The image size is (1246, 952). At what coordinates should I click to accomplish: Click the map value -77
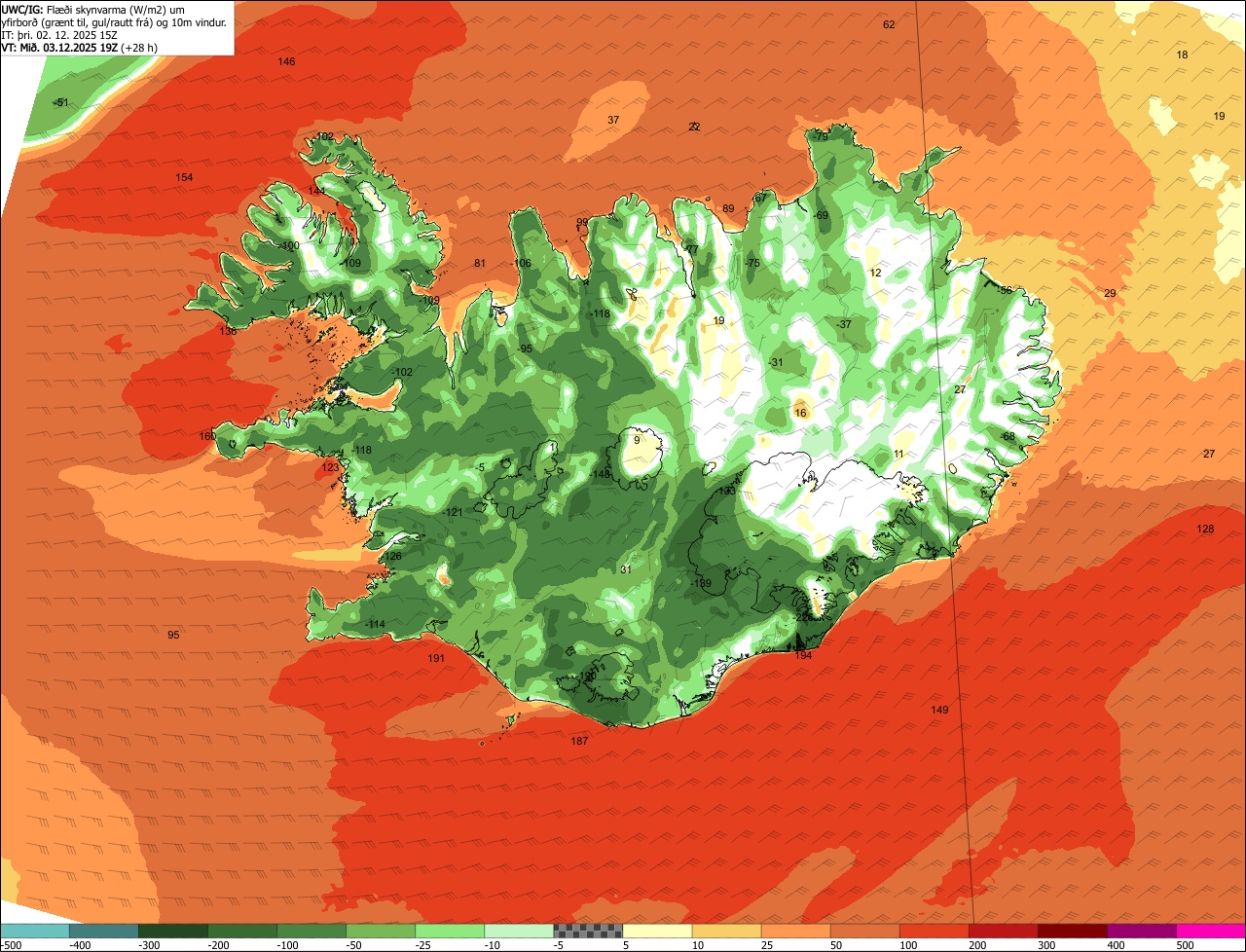[x=690, y=250]
